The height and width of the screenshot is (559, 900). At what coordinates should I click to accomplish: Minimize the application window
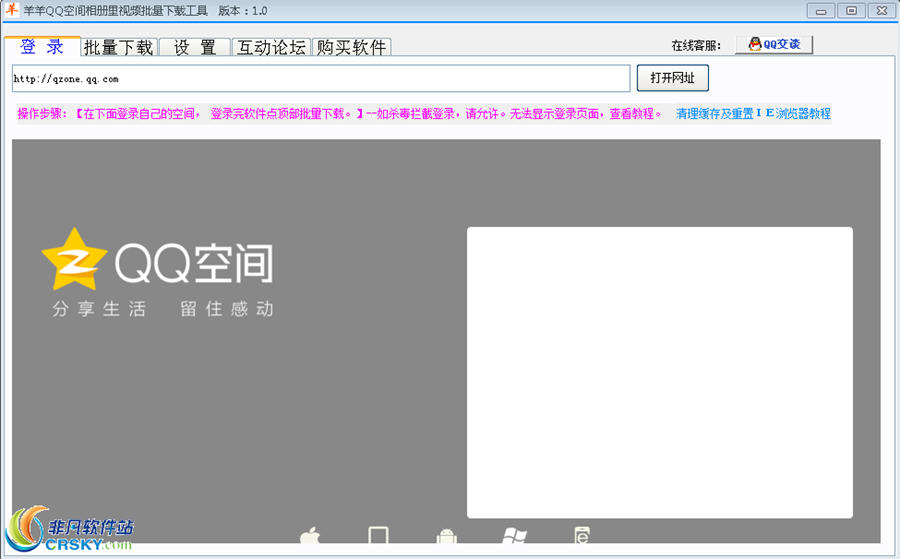(821, 10)
